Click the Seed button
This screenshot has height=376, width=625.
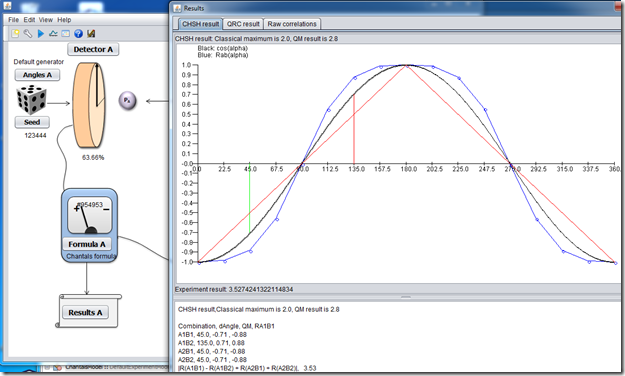tap(32, 122)
